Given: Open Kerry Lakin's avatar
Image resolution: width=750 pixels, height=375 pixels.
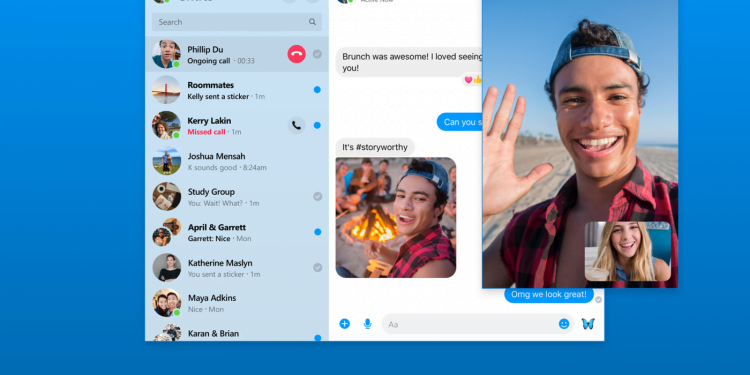Looking at the screenshot, I should [x=166, y=125].
